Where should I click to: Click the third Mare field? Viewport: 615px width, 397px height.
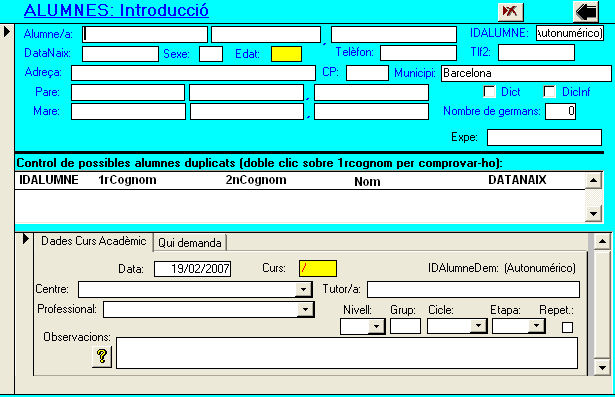[371, 111]
